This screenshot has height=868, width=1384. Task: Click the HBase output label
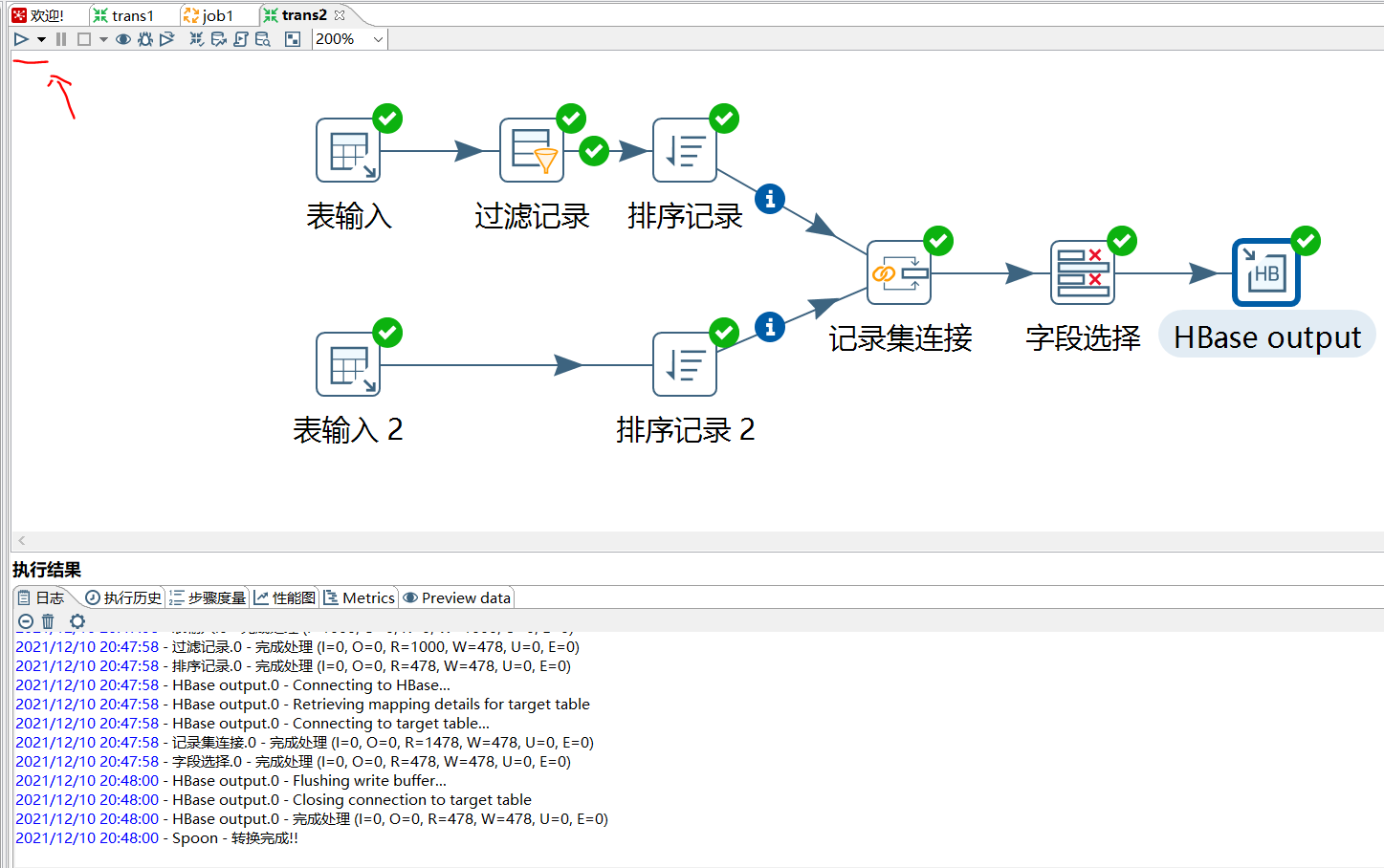[1267, 337]
